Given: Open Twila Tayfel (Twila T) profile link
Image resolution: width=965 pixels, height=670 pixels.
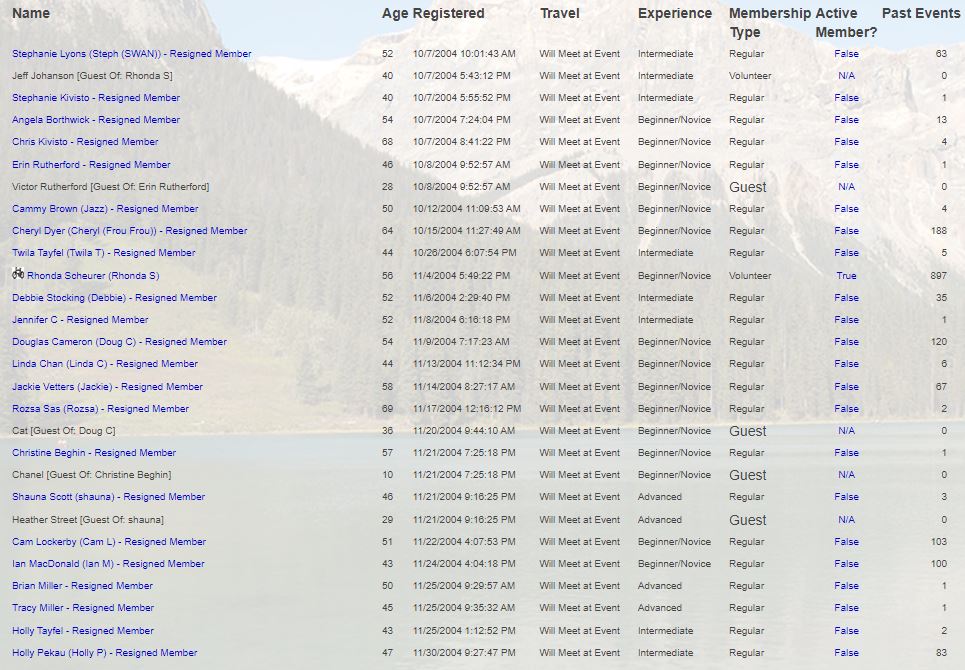Looking at the screenshot, I should point(103,253).
